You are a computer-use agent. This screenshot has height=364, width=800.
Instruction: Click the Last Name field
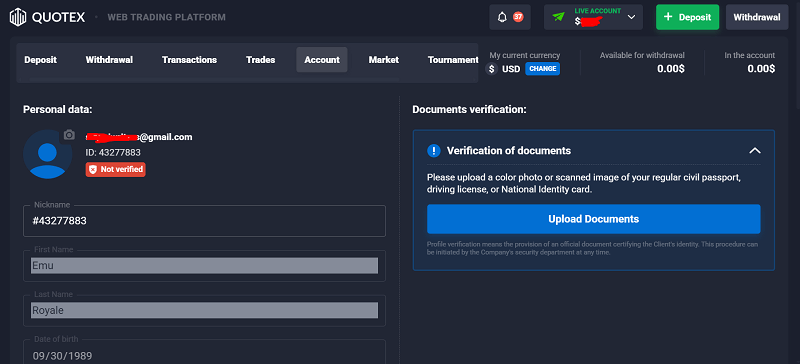(x=204, y=310)
